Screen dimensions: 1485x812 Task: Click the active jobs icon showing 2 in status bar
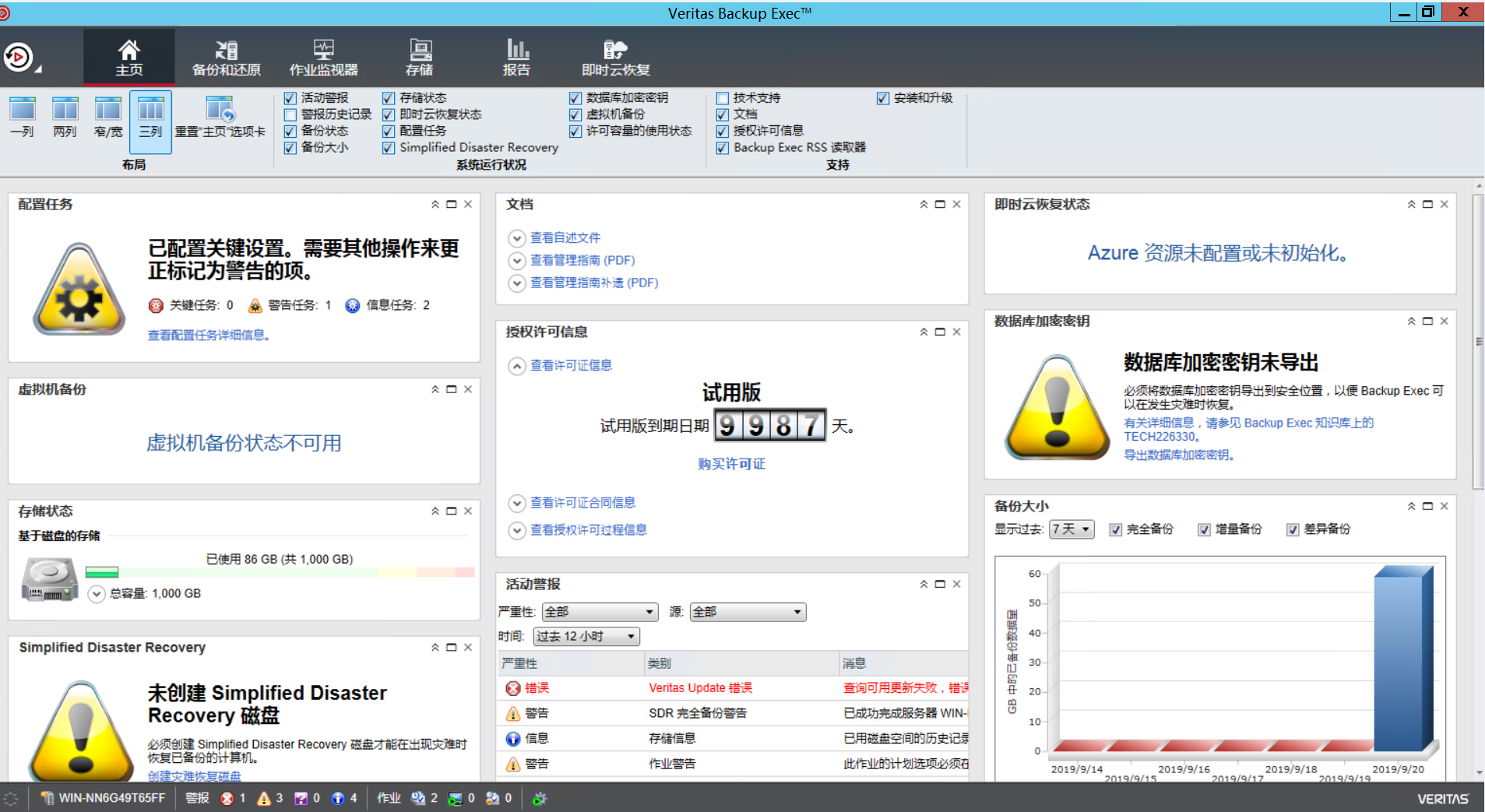tap(418, 799)
